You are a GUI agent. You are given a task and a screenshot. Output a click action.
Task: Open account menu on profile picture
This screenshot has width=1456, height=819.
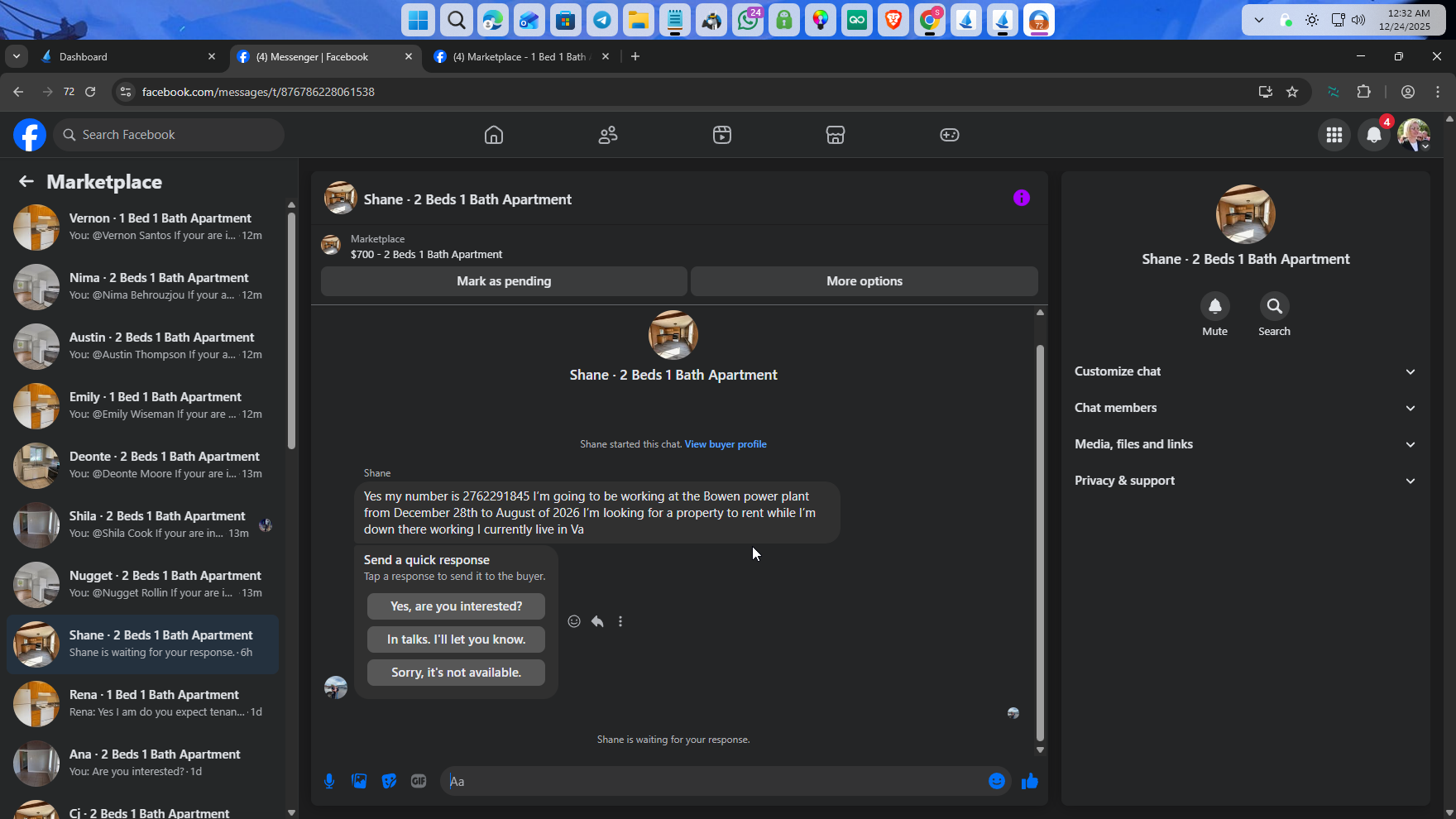(x=1414, y=135)
